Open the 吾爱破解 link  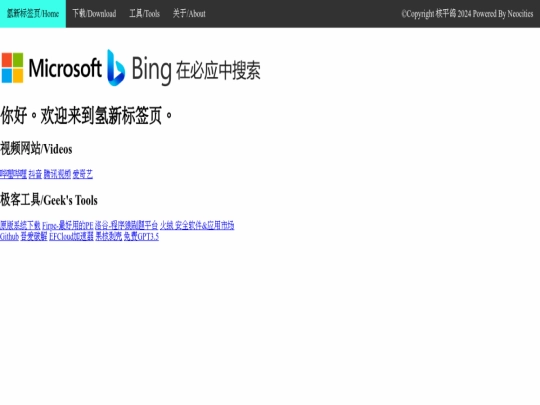coord(34,237)
